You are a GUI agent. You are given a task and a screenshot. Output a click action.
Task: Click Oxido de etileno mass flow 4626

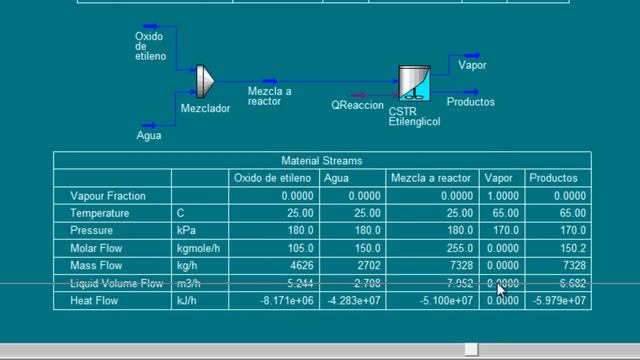click(302, 265)
